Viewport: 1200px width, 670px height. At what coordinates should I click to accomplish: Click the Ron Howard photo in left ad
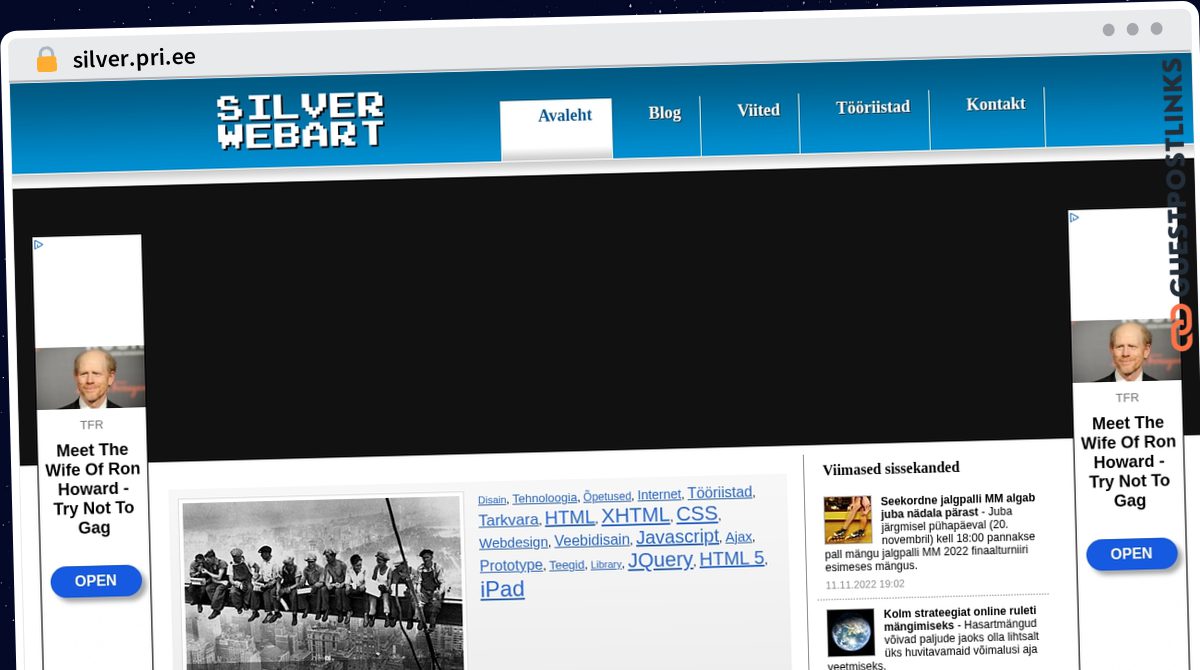[x=91, y=377]
